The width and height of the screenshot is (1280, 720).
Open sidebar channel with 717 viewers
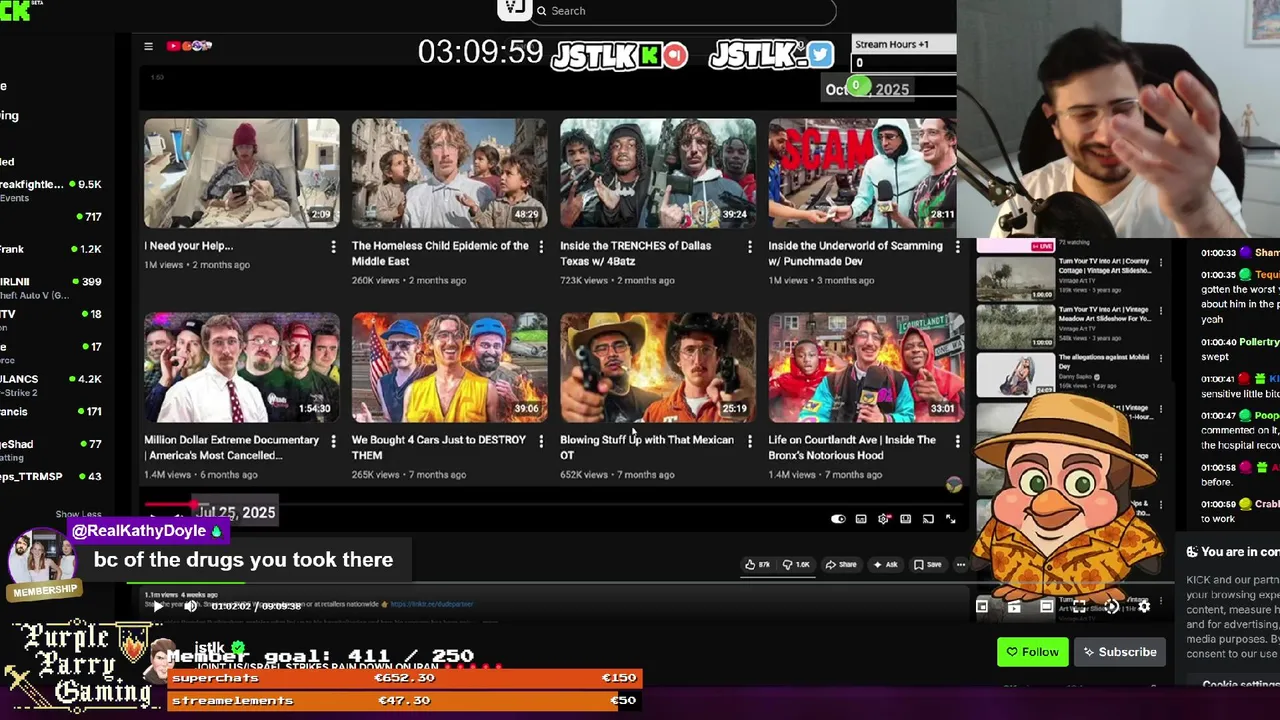pyautogui.click(x=51, y=217)
